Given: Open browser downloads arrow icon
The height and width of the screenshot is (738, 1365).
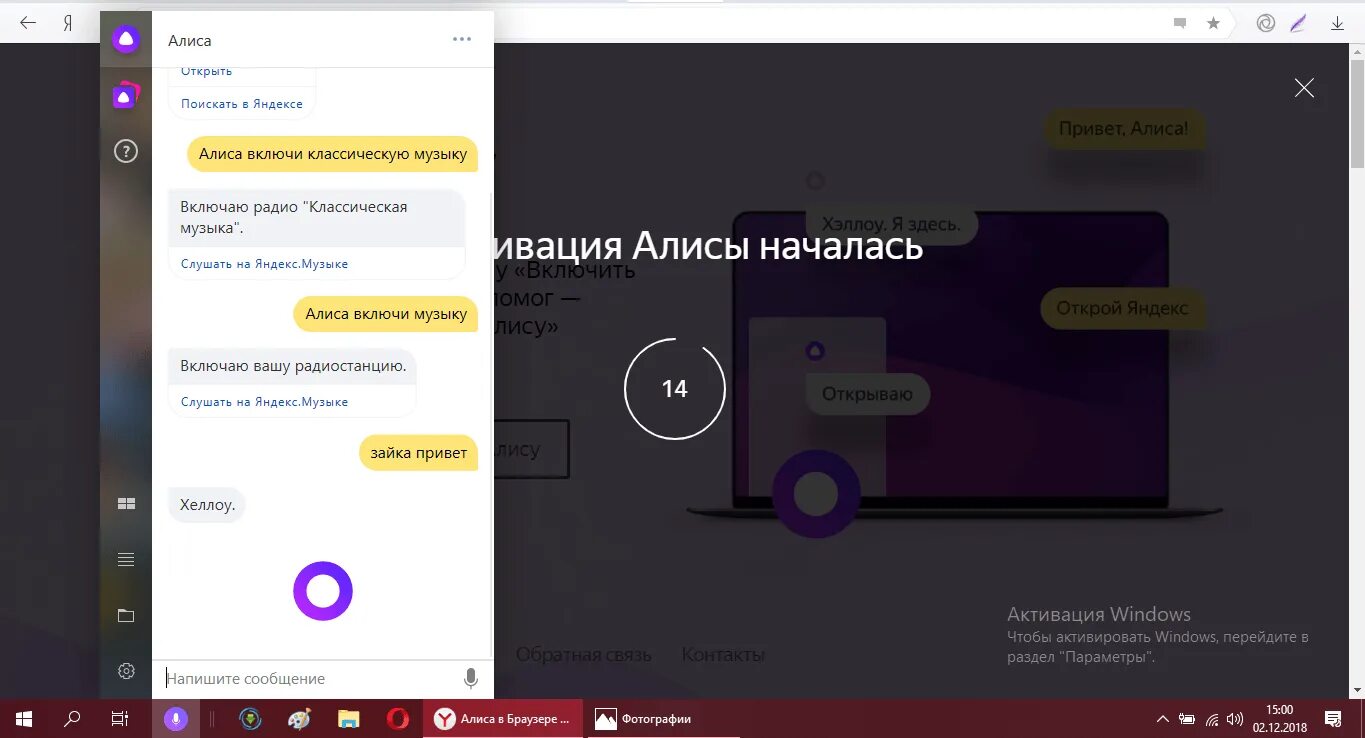Looking at the screenshot, I should point(1338,23).
